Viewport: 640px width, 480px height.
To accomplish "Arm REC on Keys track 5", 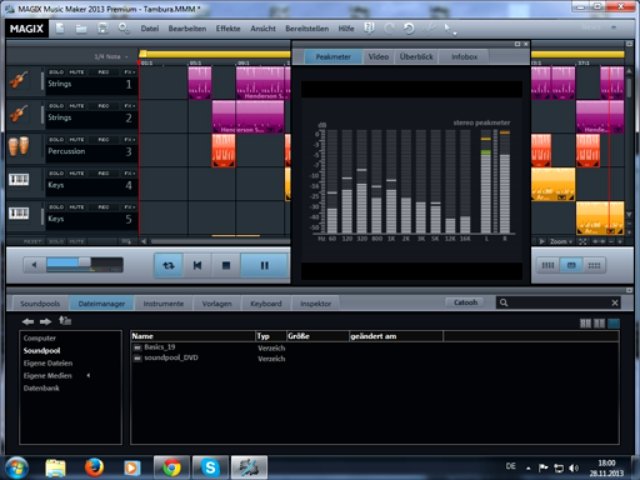I will pyautogui.click(x=102, y=206).
